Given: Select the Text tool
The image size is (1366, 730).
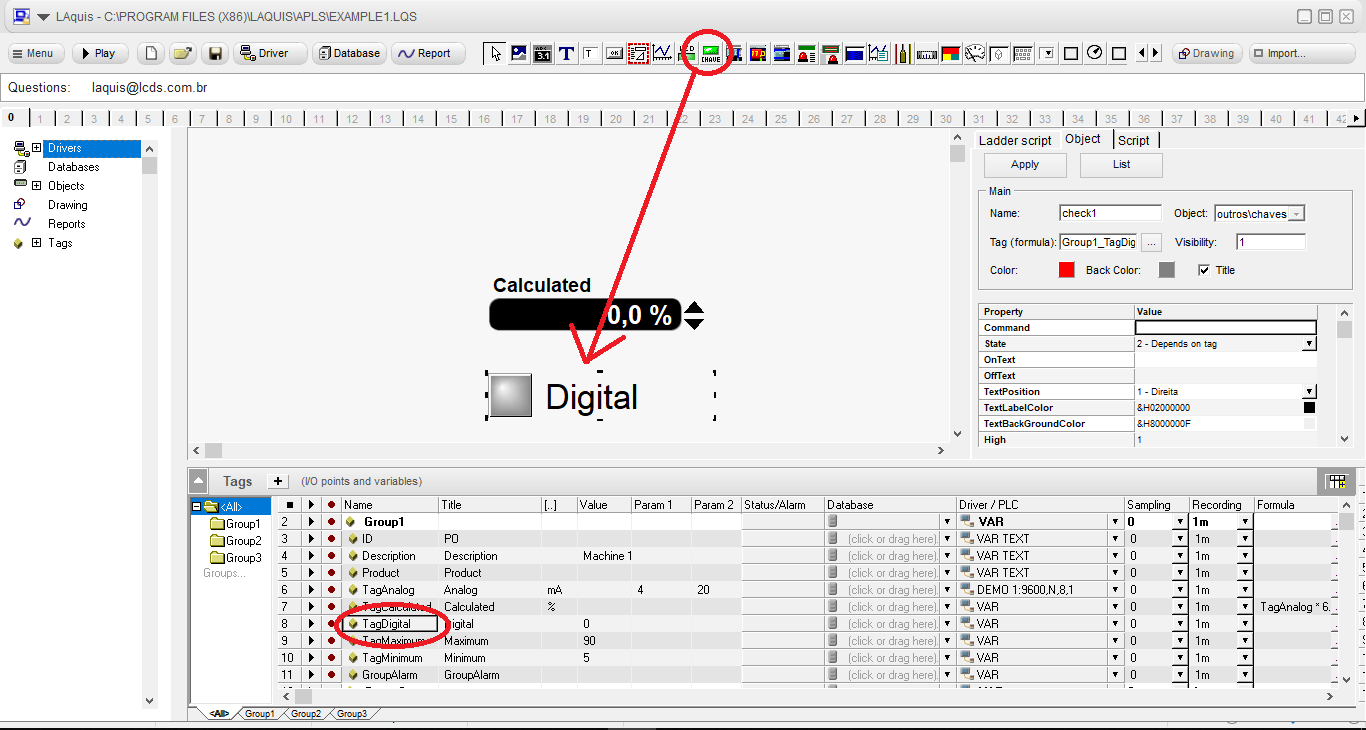Looking at the screenshot, I should pos(566,52).
